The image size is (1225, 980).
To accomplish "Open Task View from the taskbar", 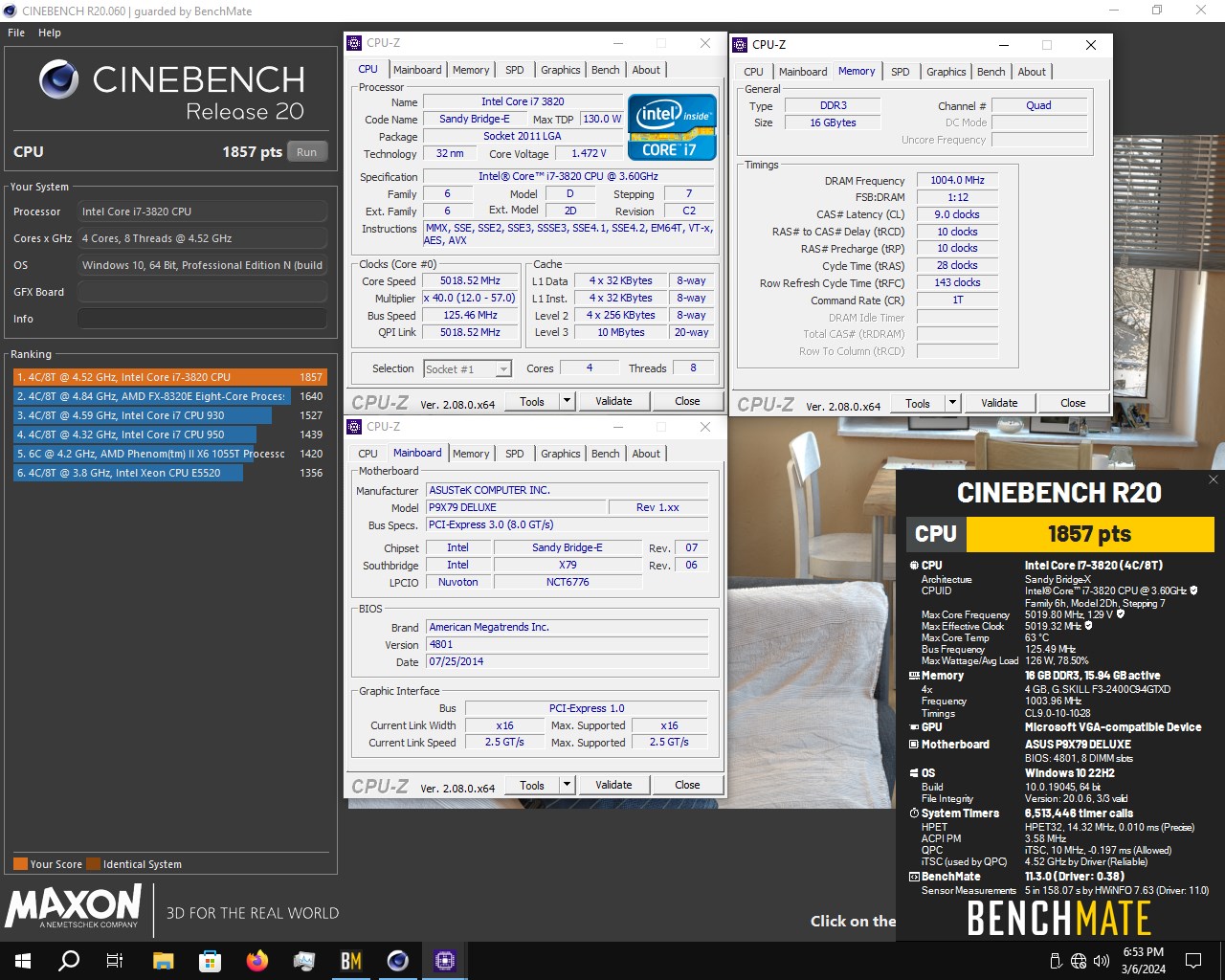I will click(115, 960).
